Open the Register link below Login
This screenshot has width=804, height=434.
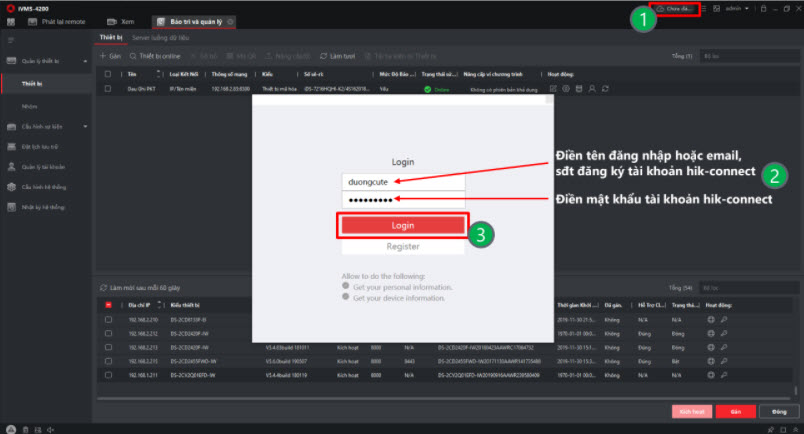pos(402,246)
